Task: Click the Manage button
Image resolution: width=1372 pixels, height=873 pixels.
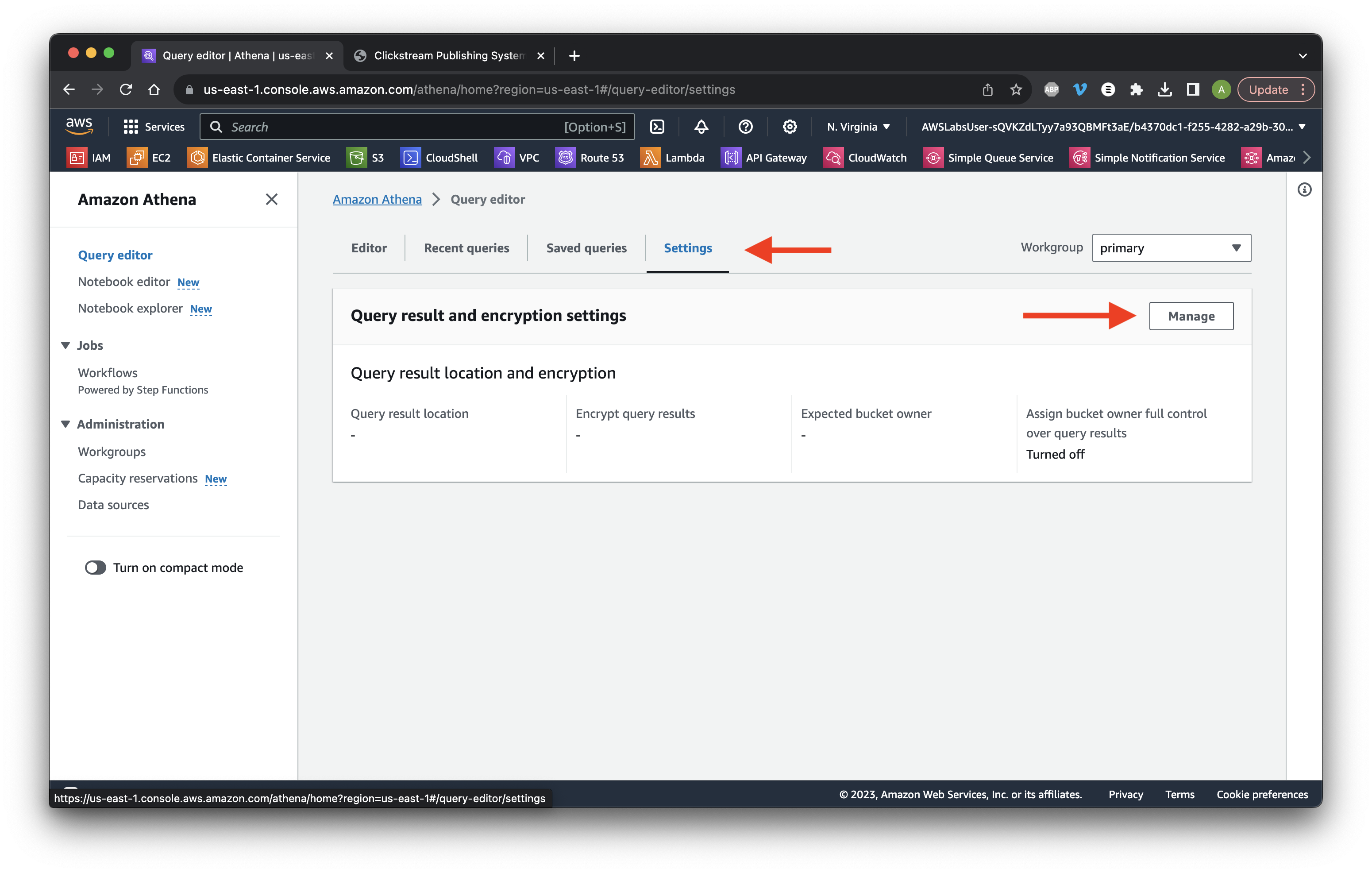Action: pyautogui.click(x=1191, y=316)
